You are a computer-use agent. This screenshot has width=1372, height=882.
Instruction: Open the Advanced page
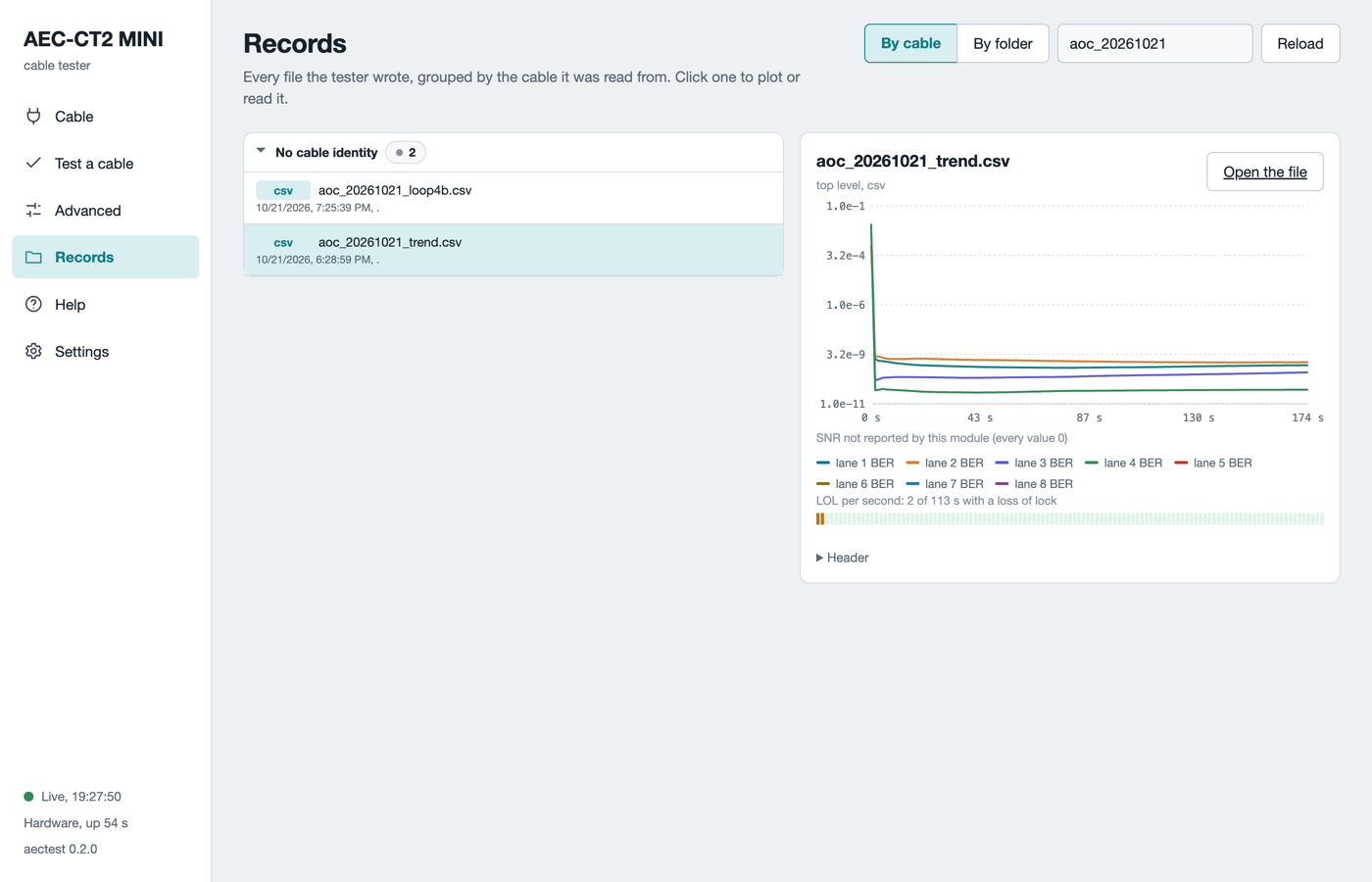[x=106, y=210]
